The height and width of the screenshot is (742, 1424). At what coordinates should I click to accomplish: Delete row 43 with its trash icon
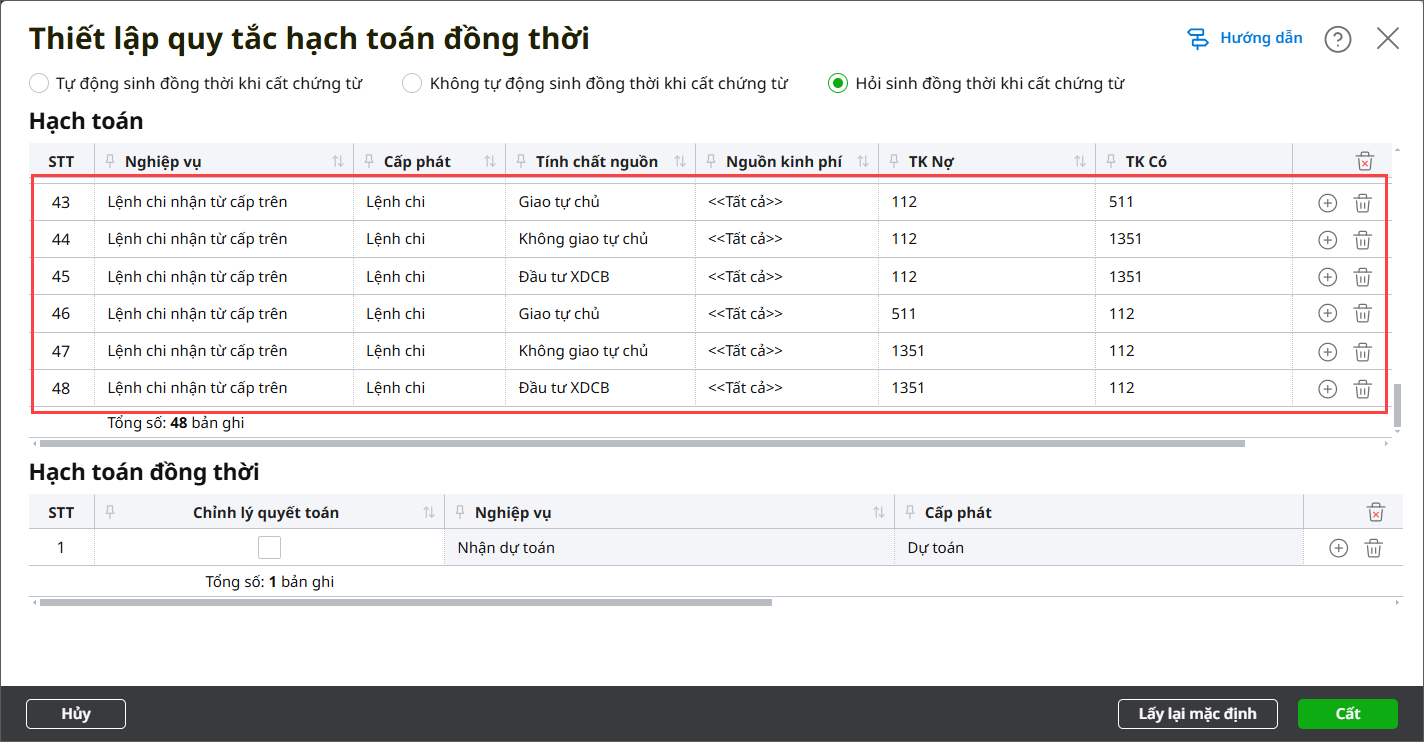point(1362,203)
